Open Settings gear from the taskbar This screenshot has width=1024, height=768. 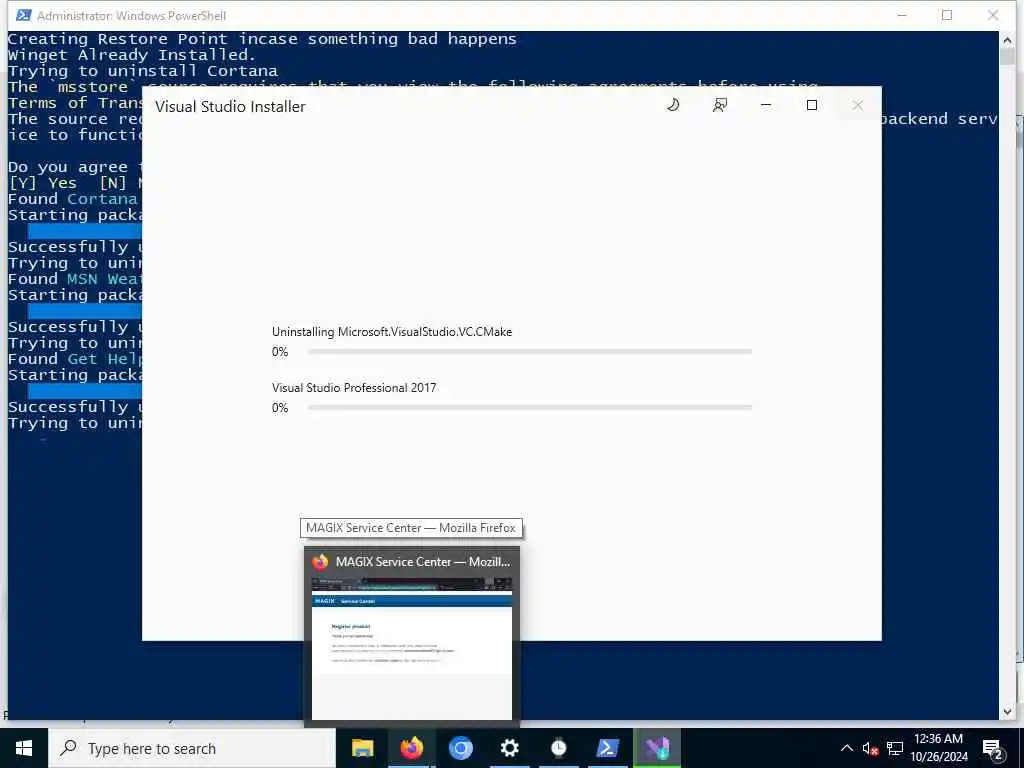coord(509,748)
